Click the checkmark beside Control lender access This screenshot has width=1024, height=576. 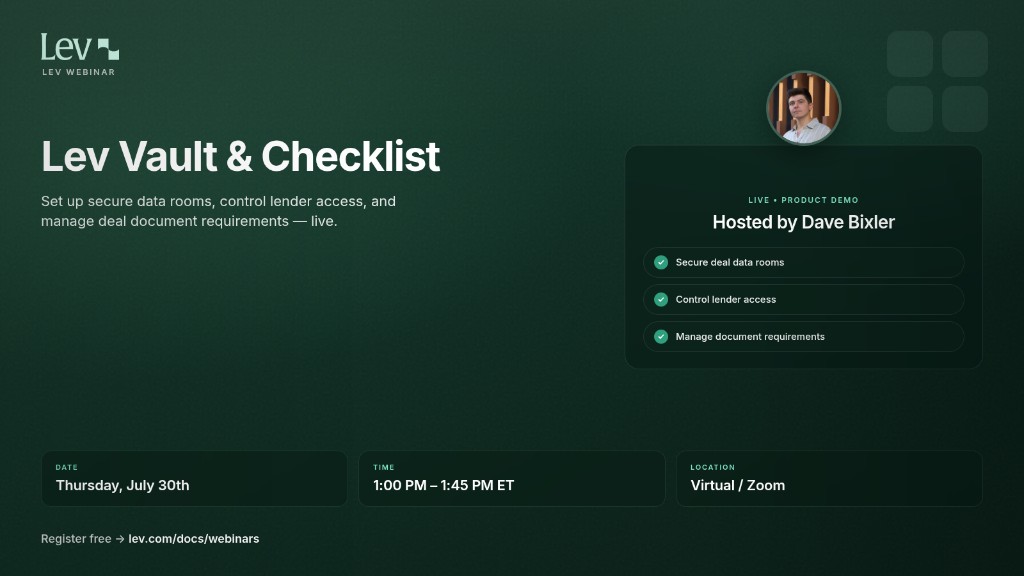point(661,300)
